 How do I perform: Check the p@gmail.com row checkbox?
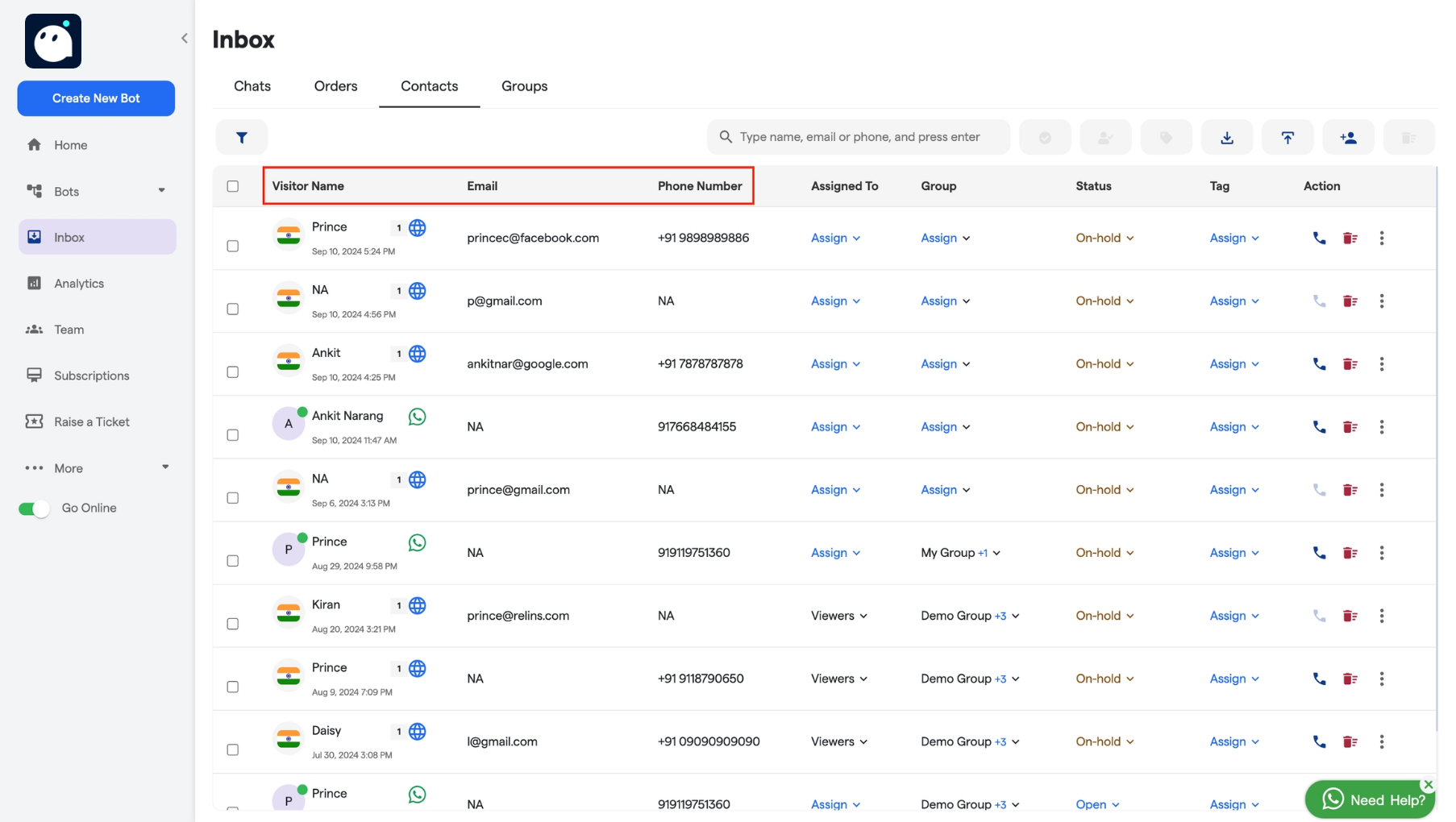(x=232, y=309)
